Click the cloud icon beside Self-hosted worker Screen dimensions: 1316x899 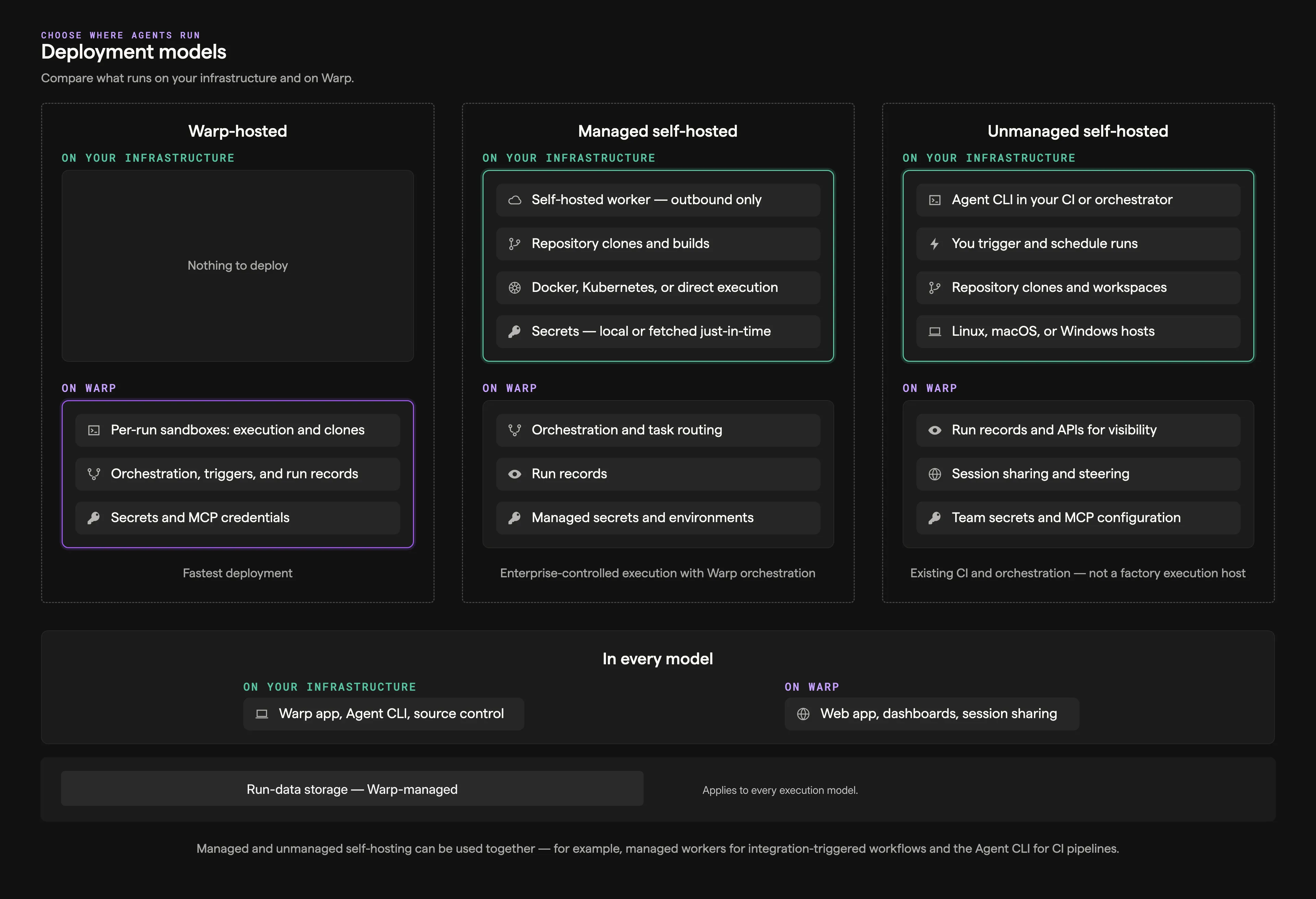point(514,200)
